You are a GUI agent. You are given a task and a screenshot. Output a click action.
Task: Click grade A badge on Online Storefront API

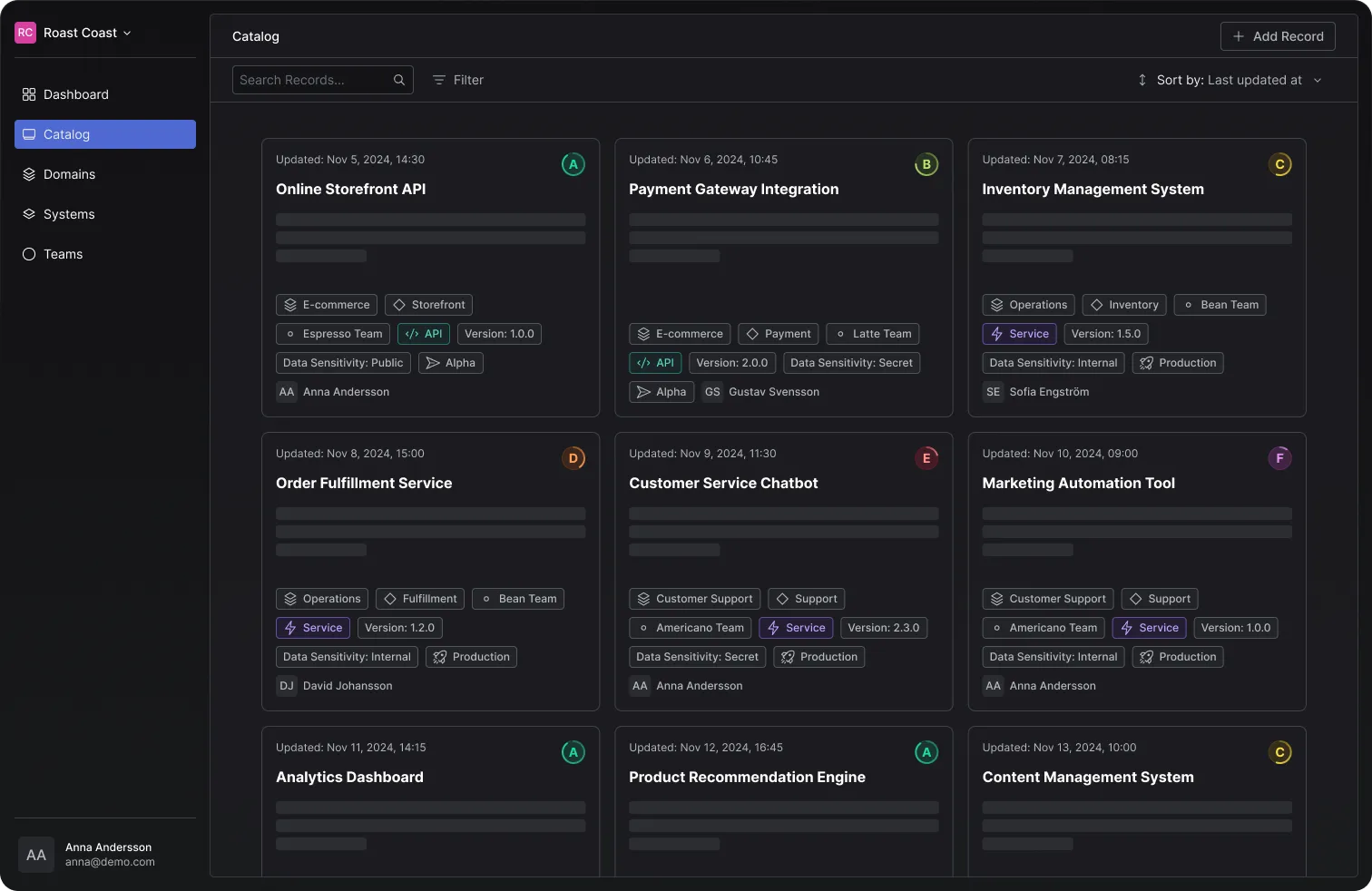[573, 164]
